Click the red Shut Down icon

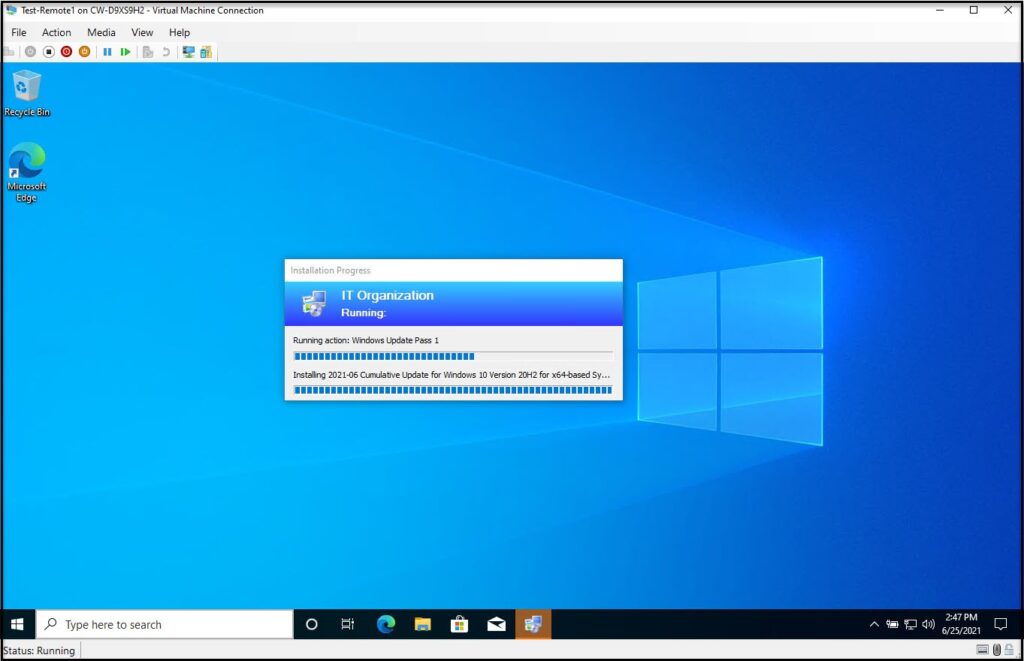click(x=67, y=52)
